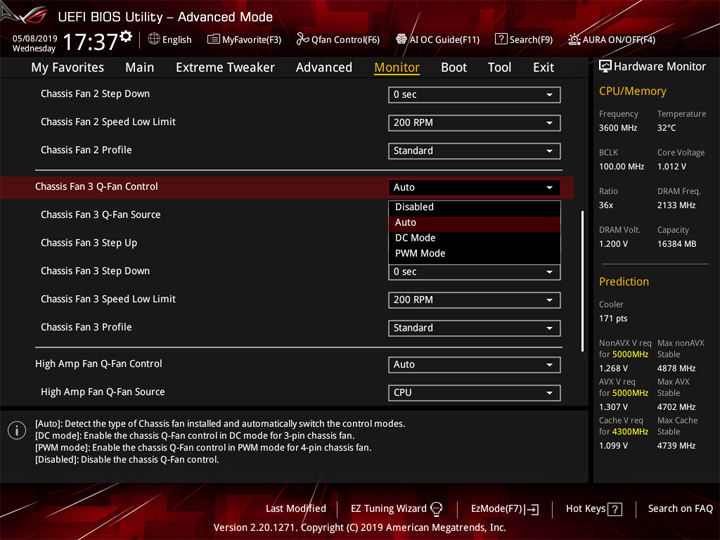Click the 16384 MB capacity value
This screenshot has height=540, width=720.
click(x=676, y=244)
